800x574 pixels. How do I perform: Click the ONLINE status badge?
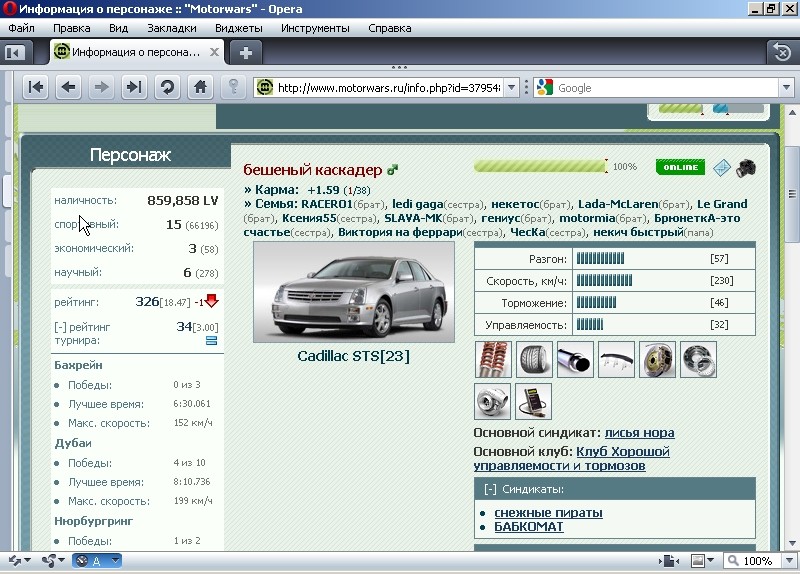(x=680, y=167)
